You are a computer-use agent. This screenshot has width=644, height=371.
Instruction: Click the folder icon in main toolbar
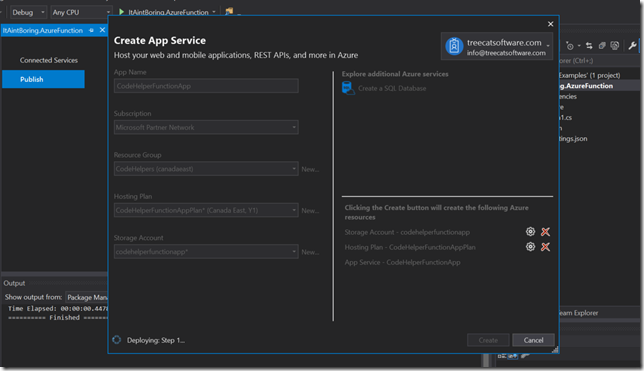(229, 12)
